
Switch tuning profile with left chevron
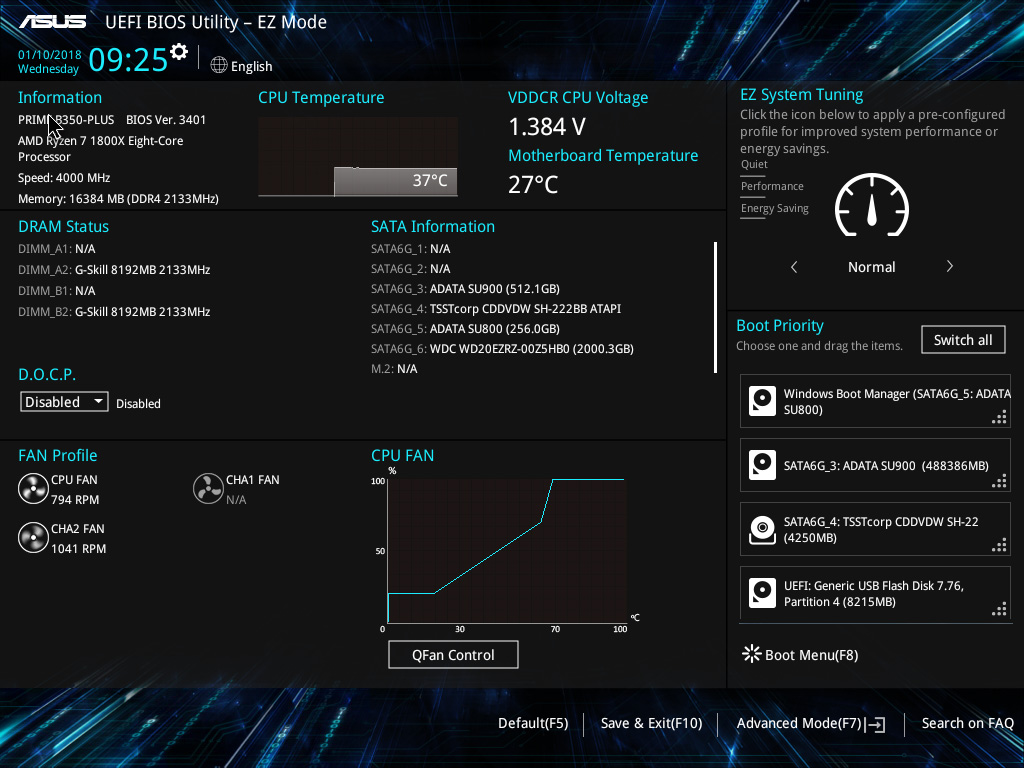point(794,266)
